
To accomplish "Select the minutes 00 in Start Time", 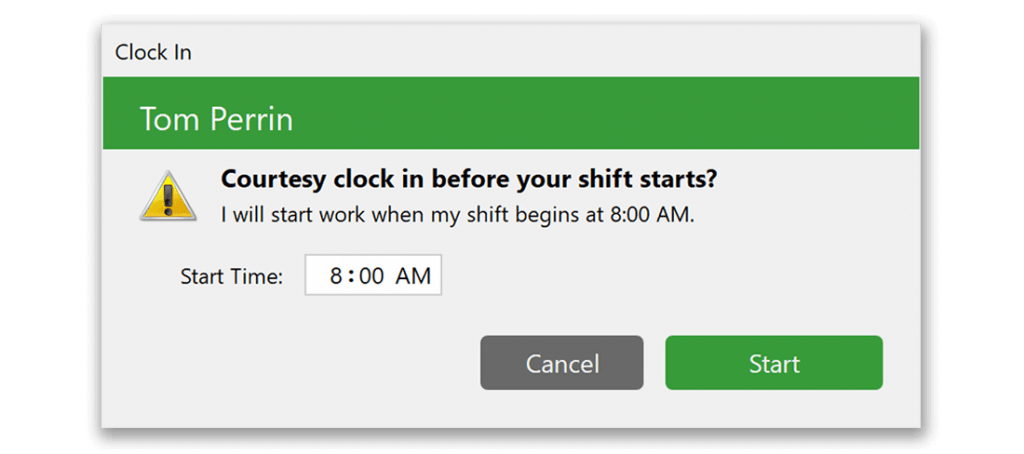I will (371, 276).
